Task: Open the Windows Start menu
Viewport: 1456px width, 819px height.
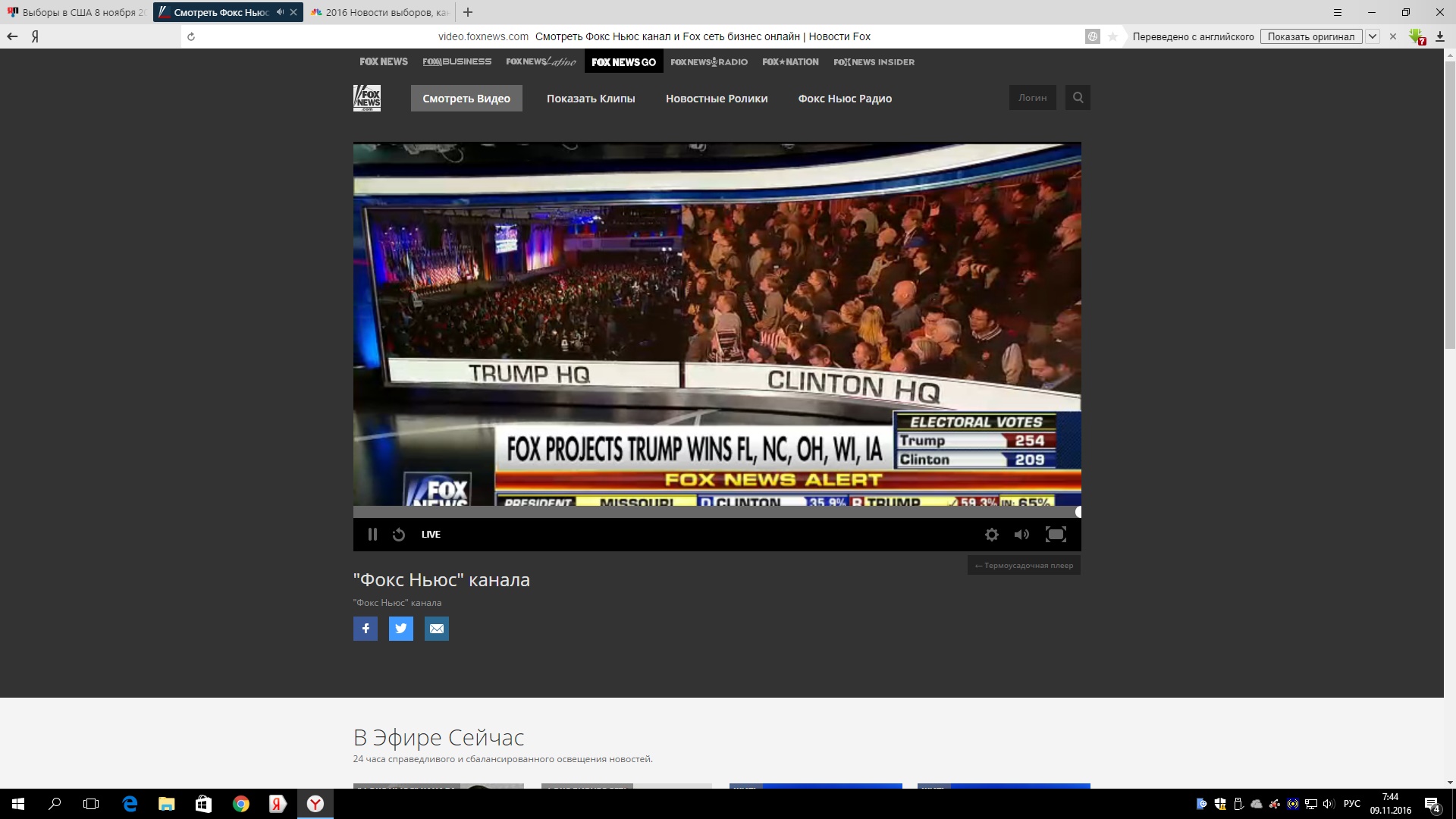Action: tap(18, 804)
